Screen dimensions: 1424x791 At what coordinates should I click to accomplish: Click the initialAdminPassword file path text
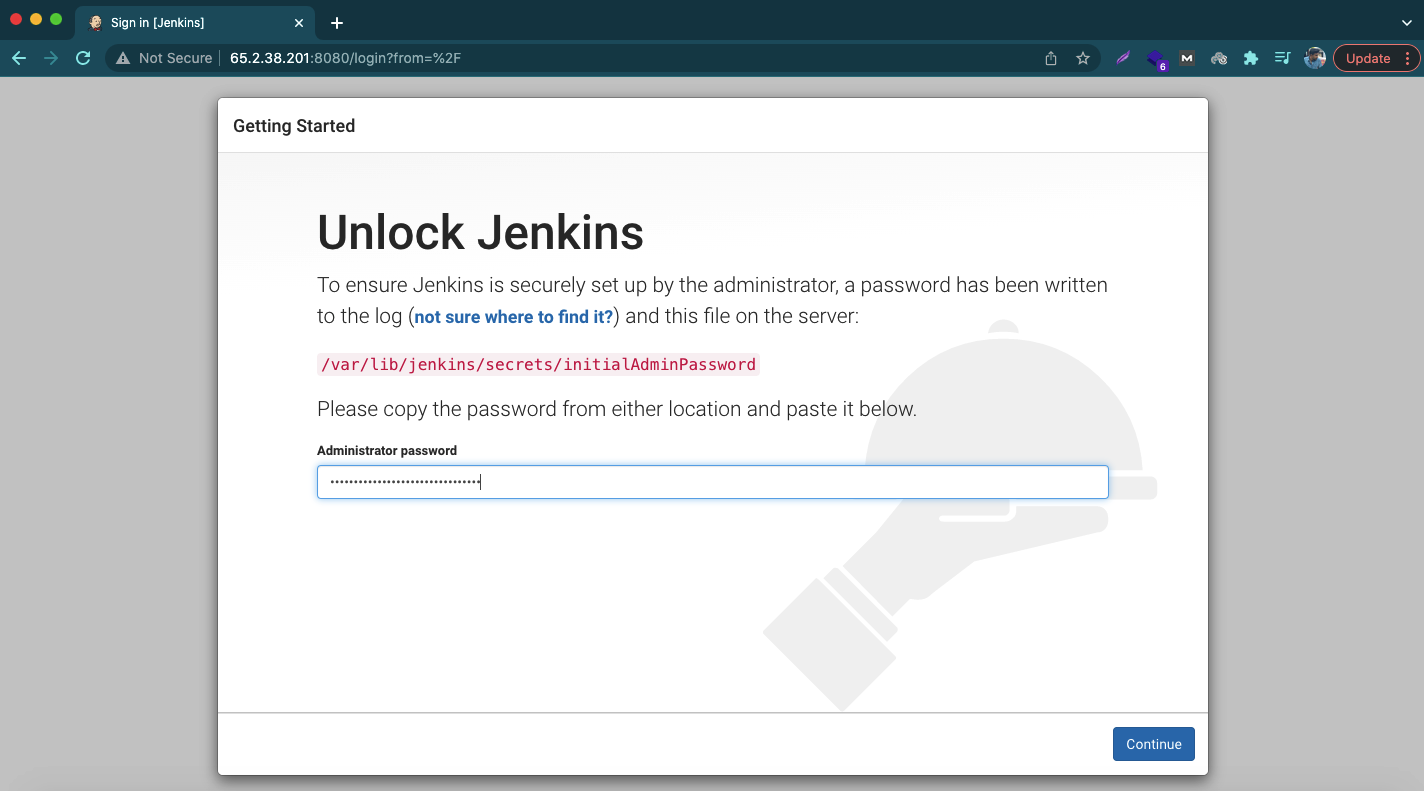coord(538,364)
